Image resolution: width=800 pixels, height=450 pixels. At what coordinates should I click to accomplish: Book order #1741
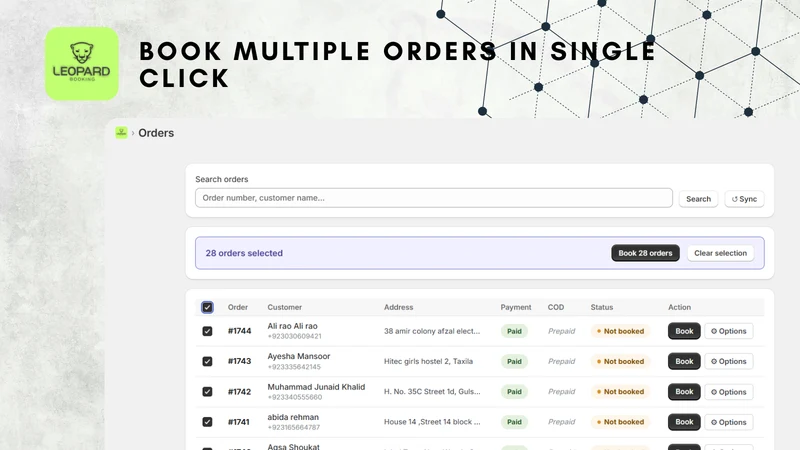coord(684,422)
